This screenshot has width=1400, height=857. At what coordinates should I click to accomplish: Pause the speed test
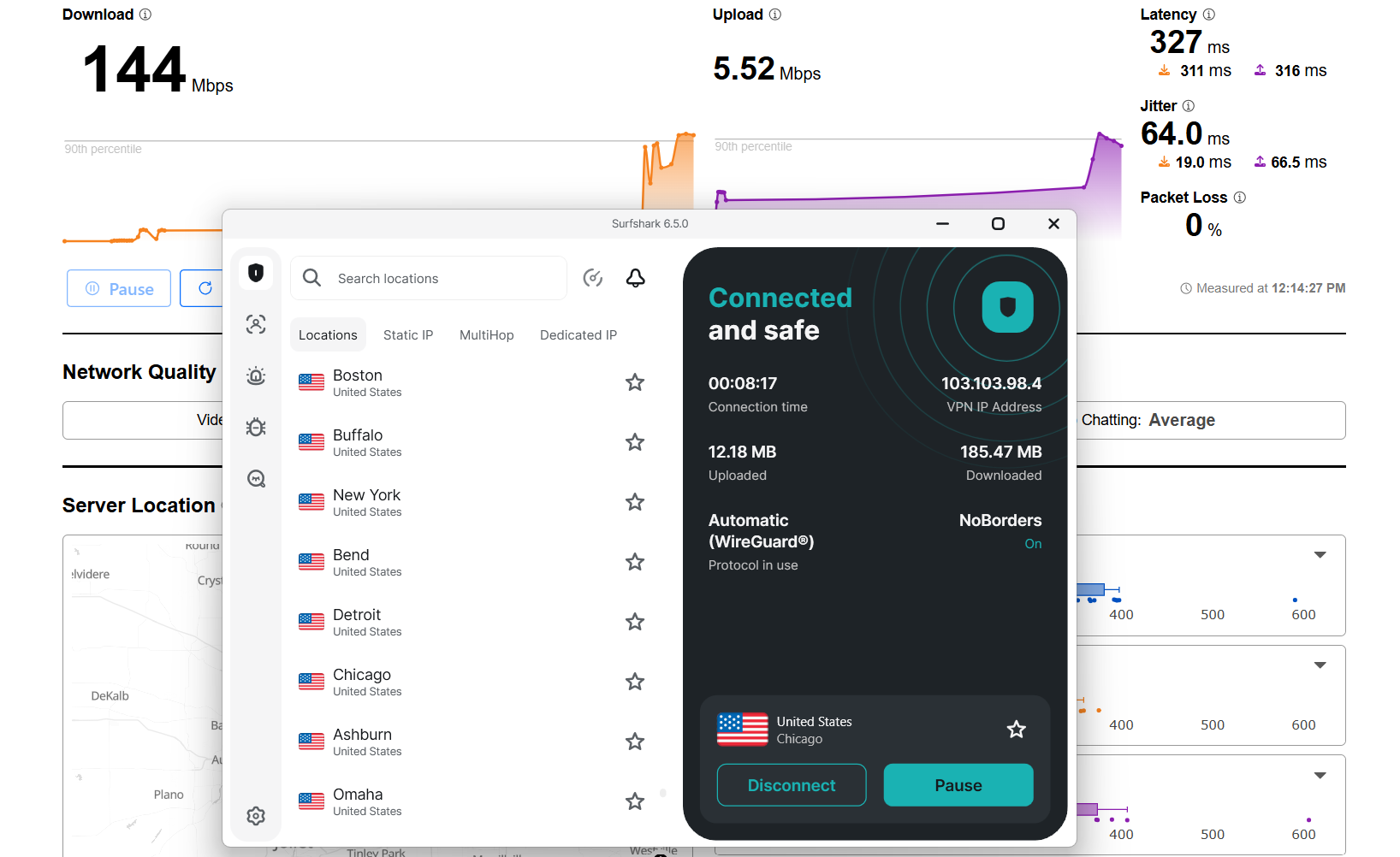point(119,288)
